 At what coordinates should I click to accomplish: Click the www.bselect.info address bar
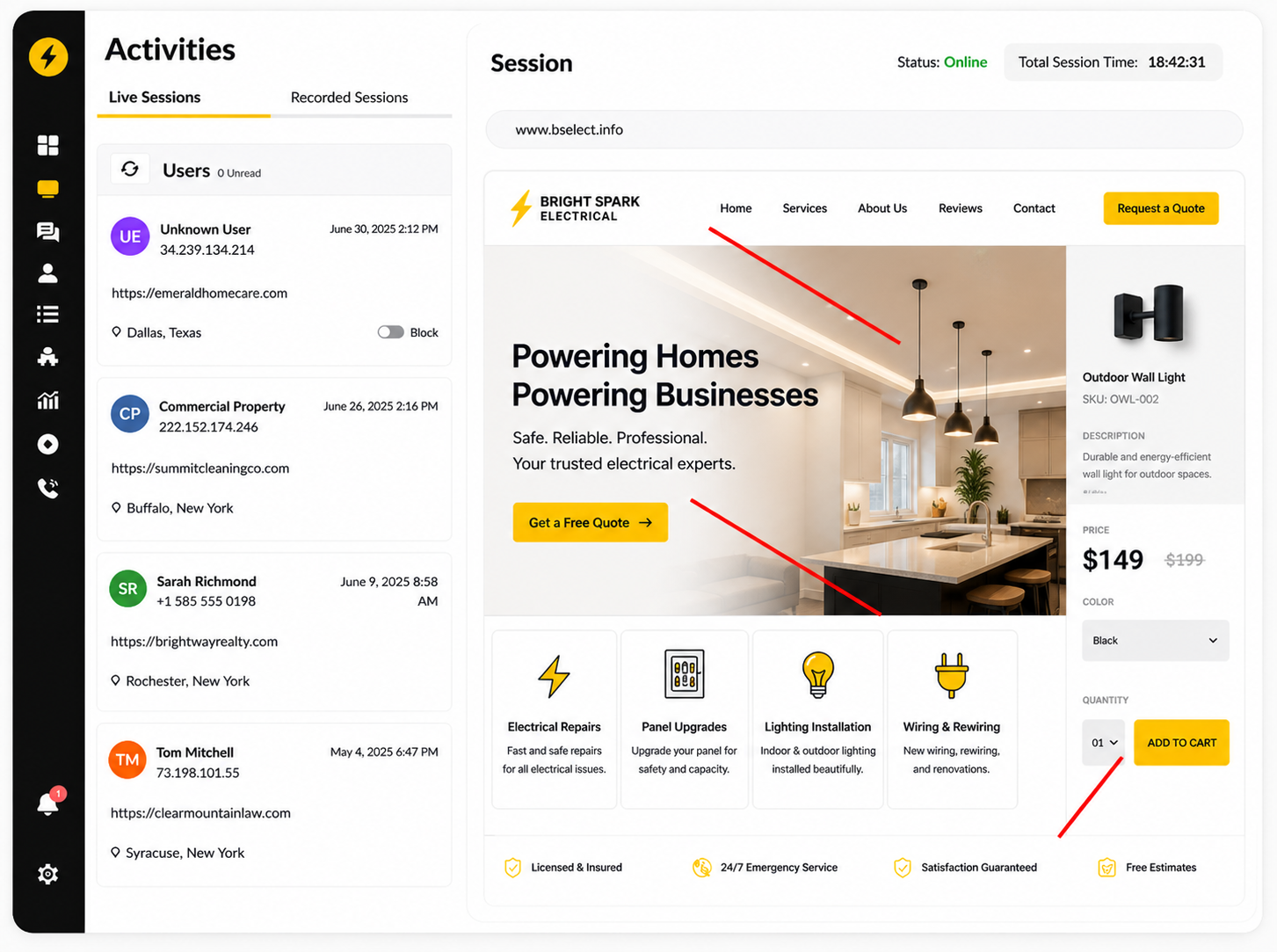pyautogui.click(x=864, y=129)
